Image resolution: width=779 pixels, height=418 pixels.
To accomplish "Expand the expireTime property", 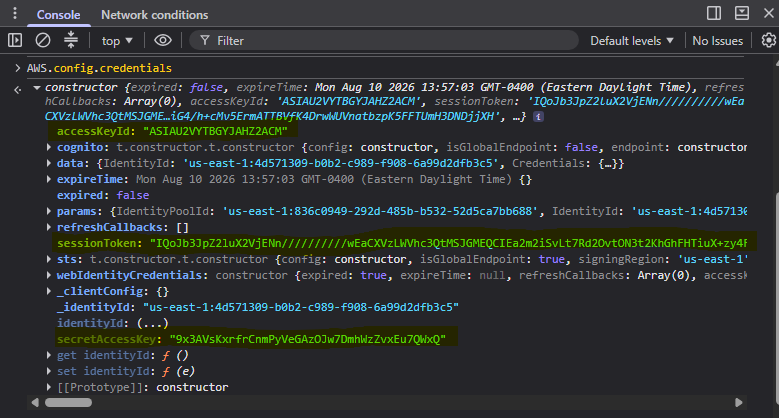I will coord(49,179).
